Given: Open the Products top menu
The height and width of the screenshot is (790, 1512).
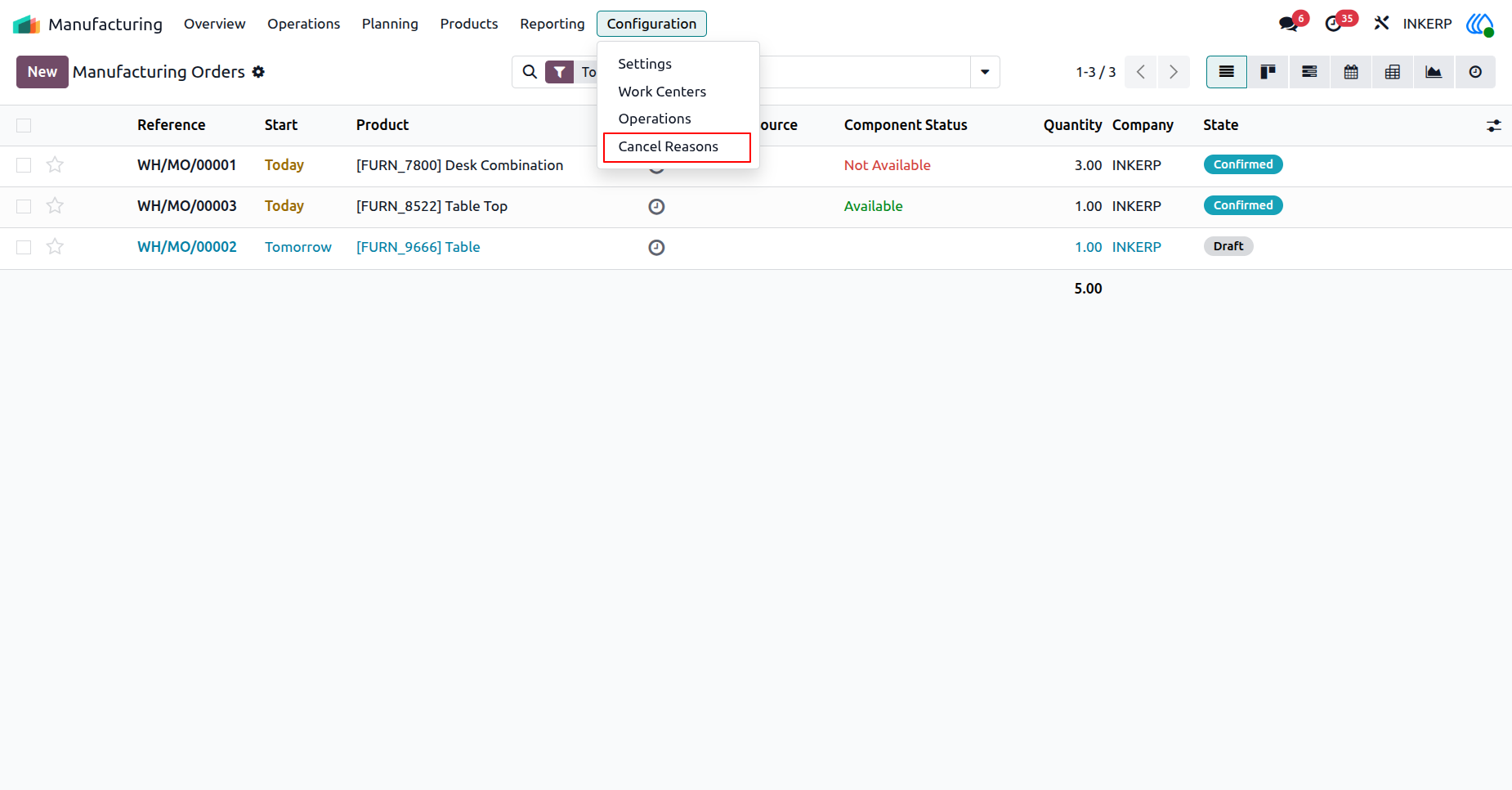Looking at the screenshot, I should click(469, 24).
